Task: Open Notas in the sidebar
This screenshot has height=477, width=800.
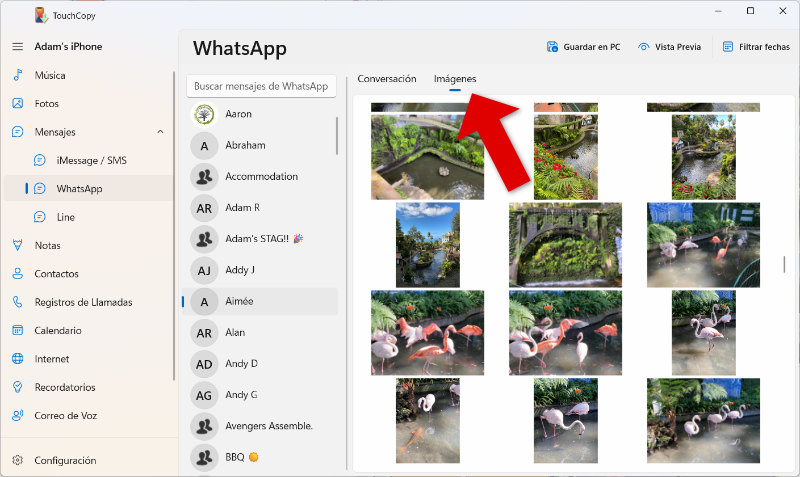Action: [x=47, y=245]
